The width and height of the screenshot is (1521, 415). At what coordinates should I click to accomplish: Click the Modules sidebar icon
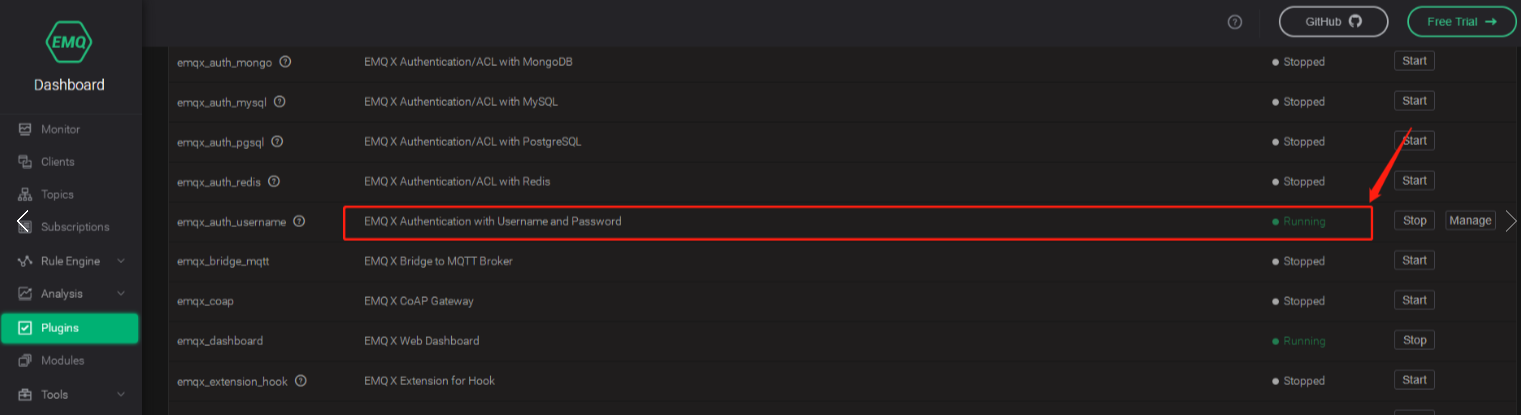click(x=25, y=360)
